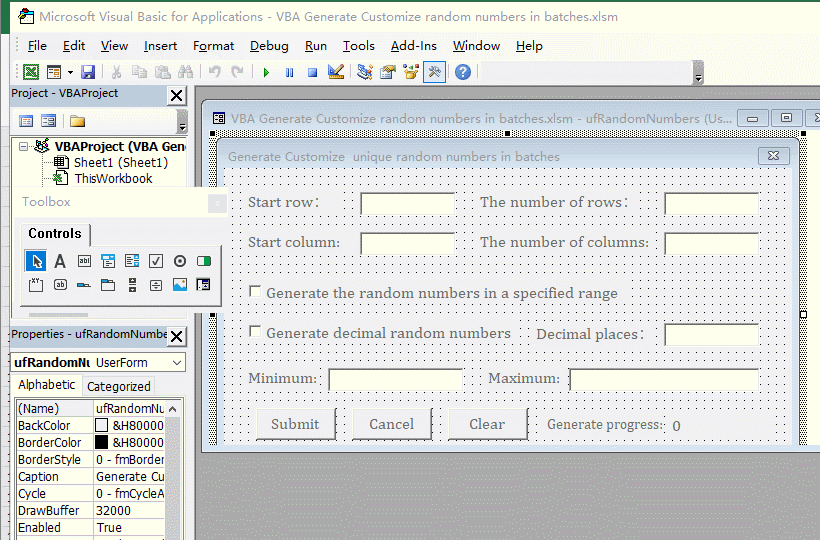Click the Undo arrow icon

coord(214,72)
